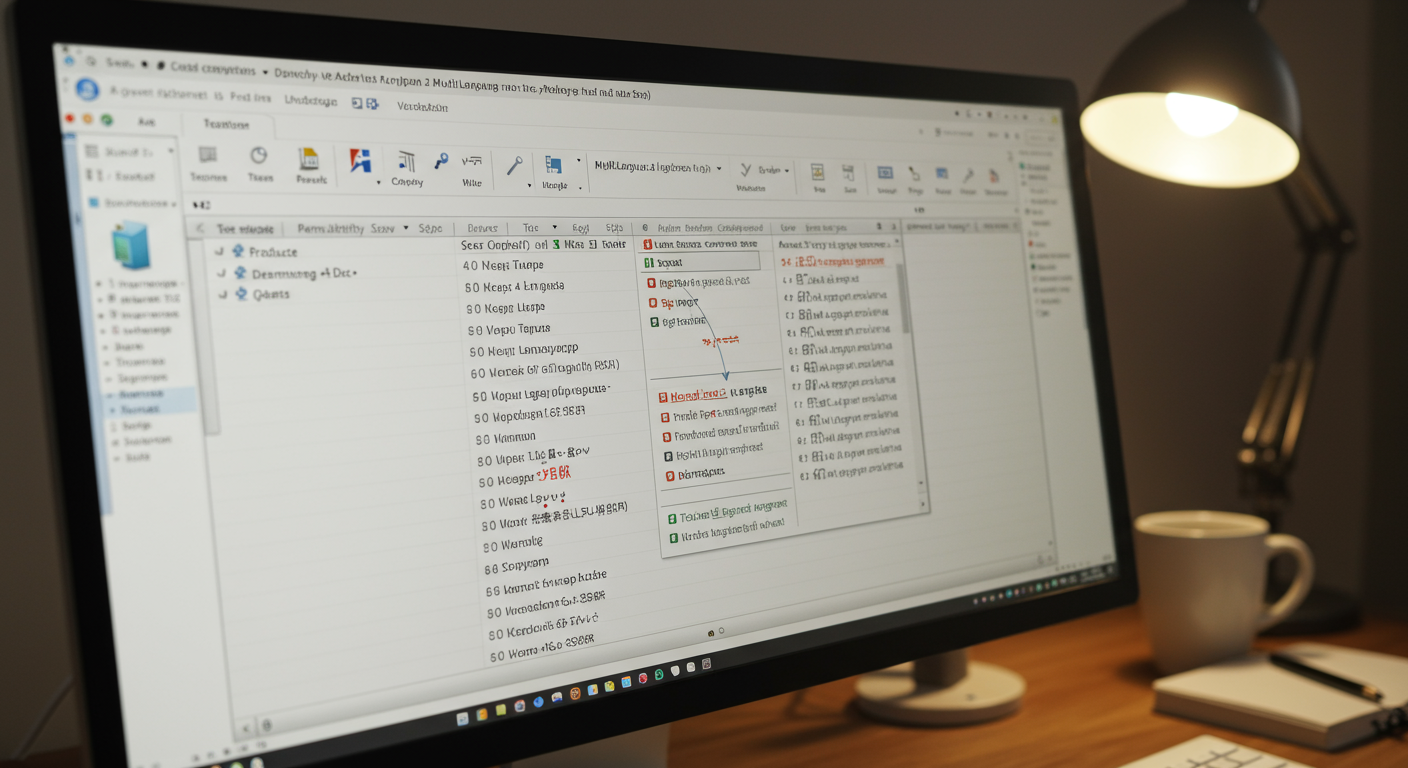The image size is (1408, 768).
Task: Open the dropdown arrow beside the red-blue icon
Action: pyautogui.click(x=378, y=183)
